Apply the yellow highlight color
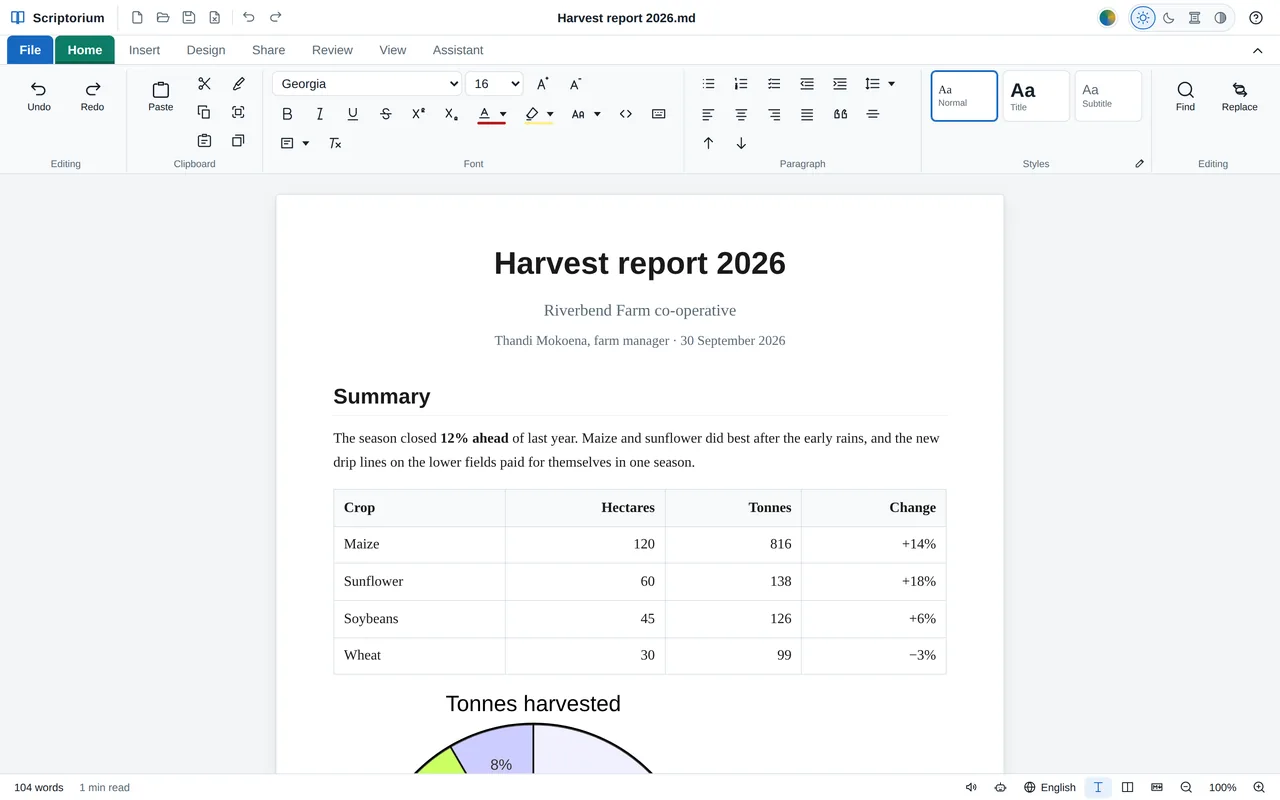The image size is (1280, 800). (532, 114)
